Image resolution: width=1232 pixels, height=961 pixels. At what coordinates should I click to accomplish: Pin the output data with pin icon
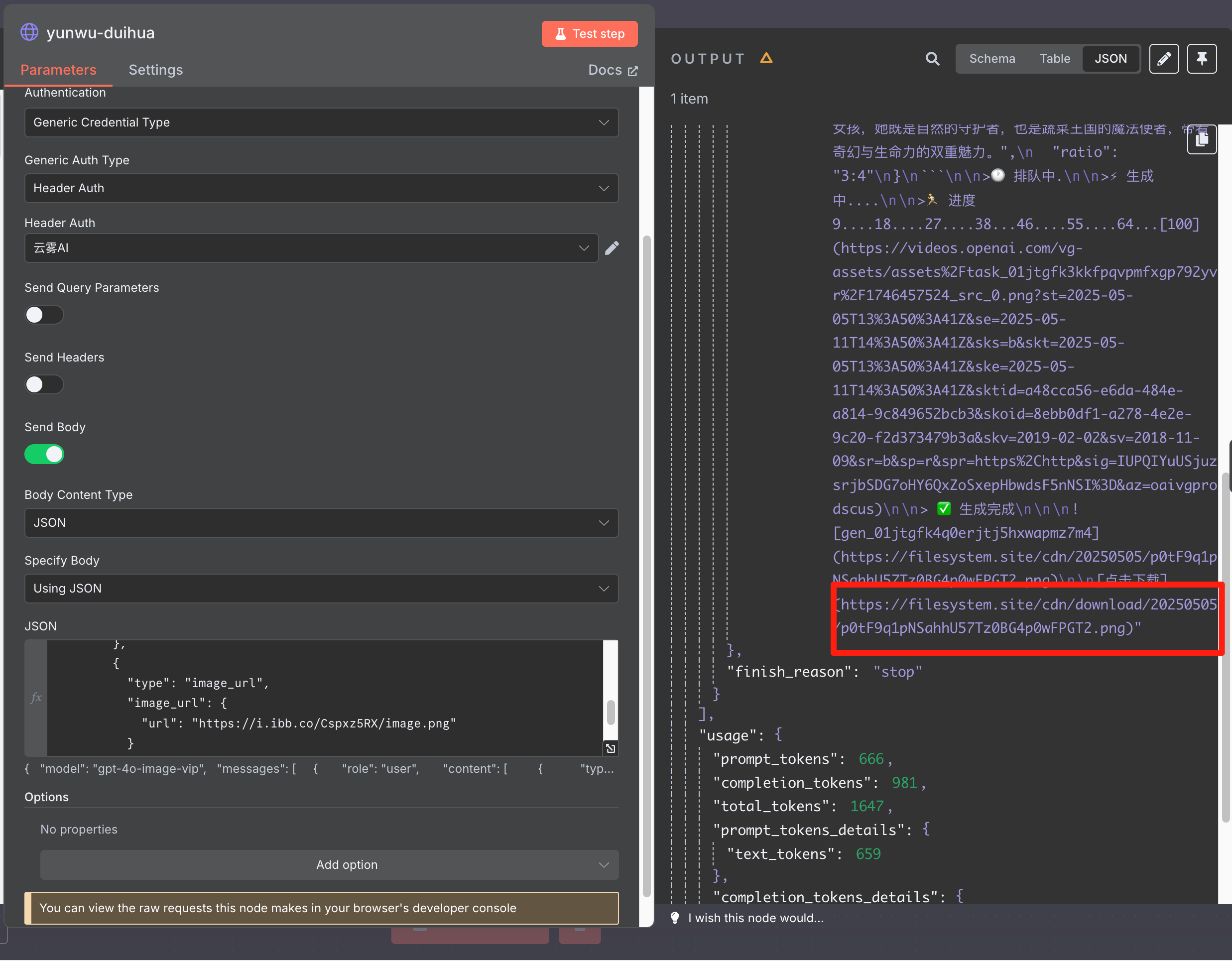[1202, 59]
